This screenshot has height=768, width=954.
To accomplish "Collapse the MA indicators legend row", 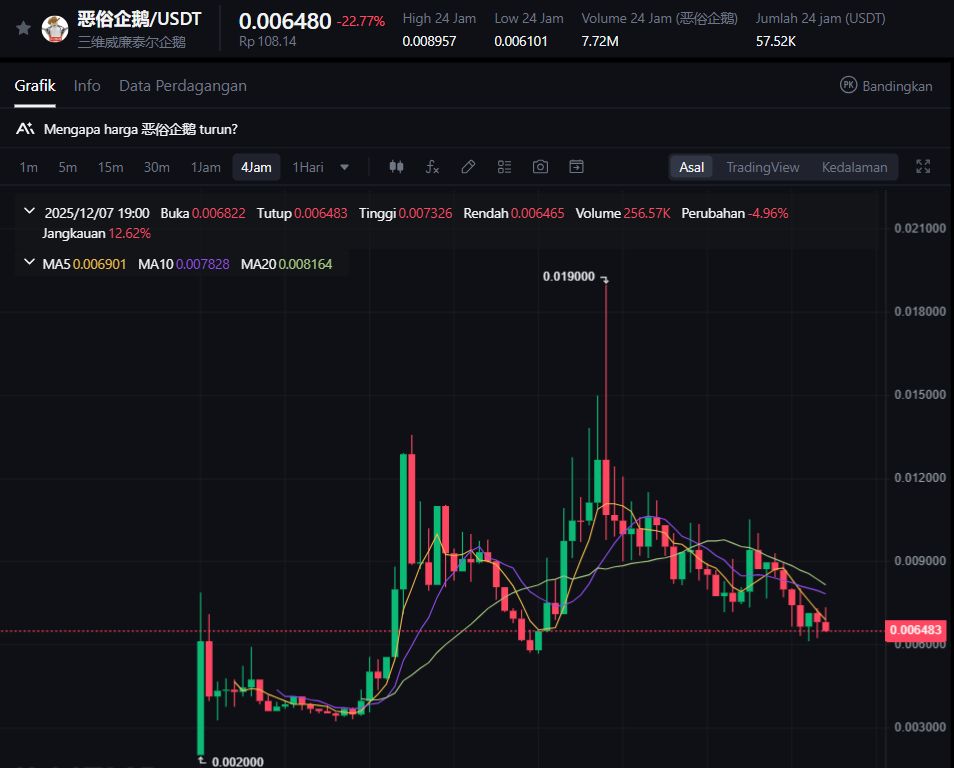I will pyautogui.click(x=28, y=264).
